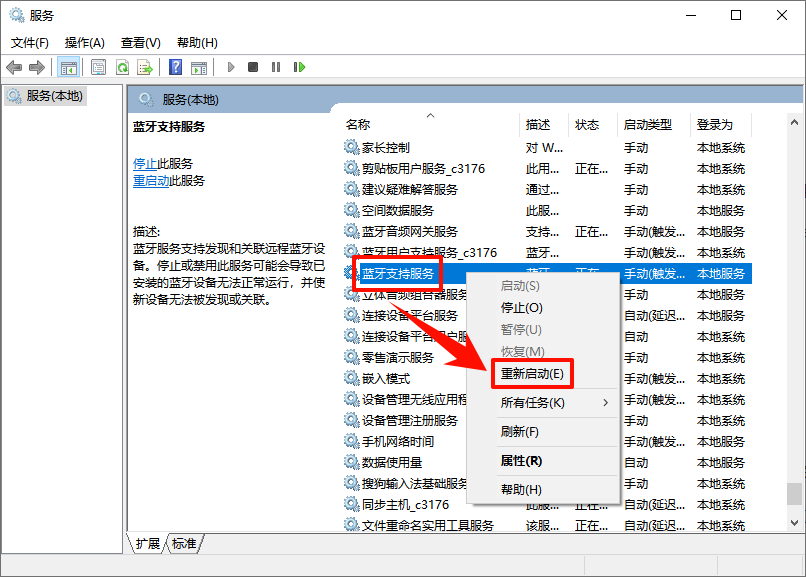Click the gear icon in 服务(本地) header
This screenshot has width=806, height=577.
pyautogui.click(x=146, y=100)
